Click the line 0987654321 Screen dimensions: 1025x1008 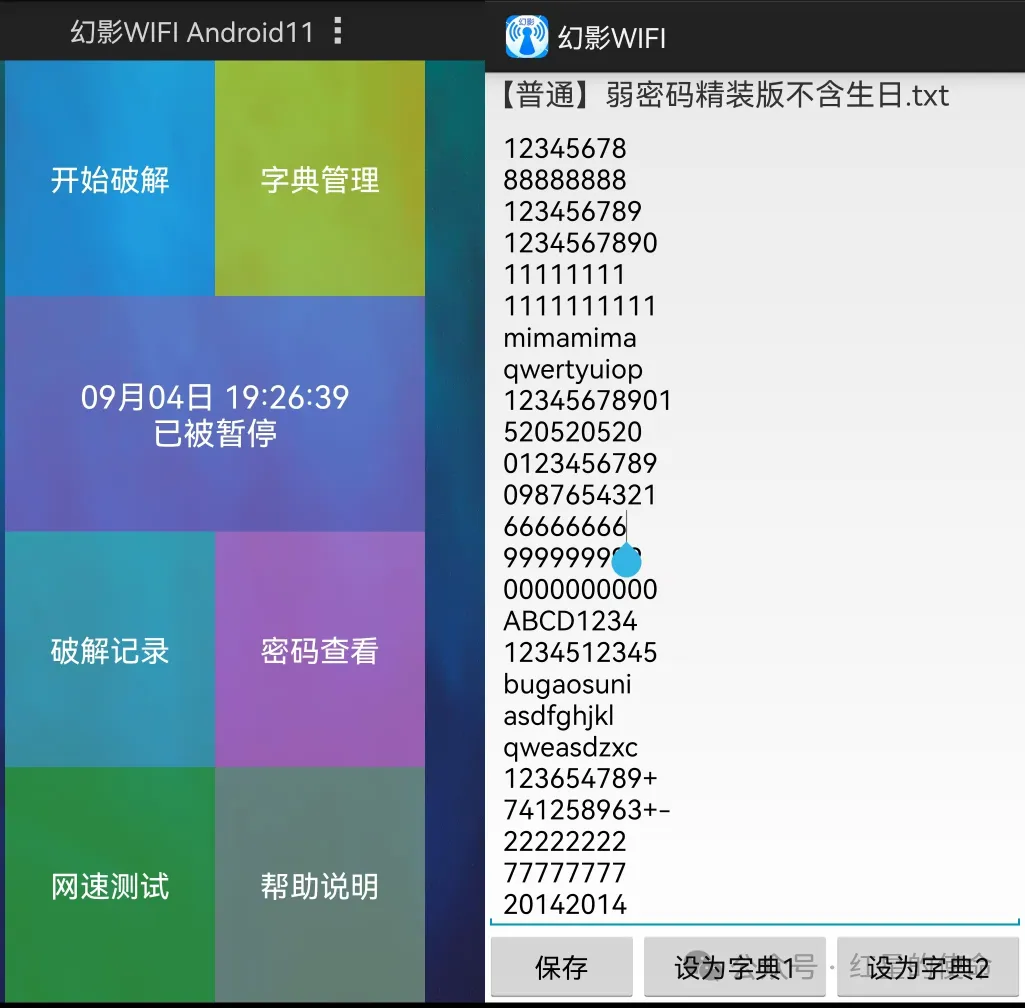point(580,495)
